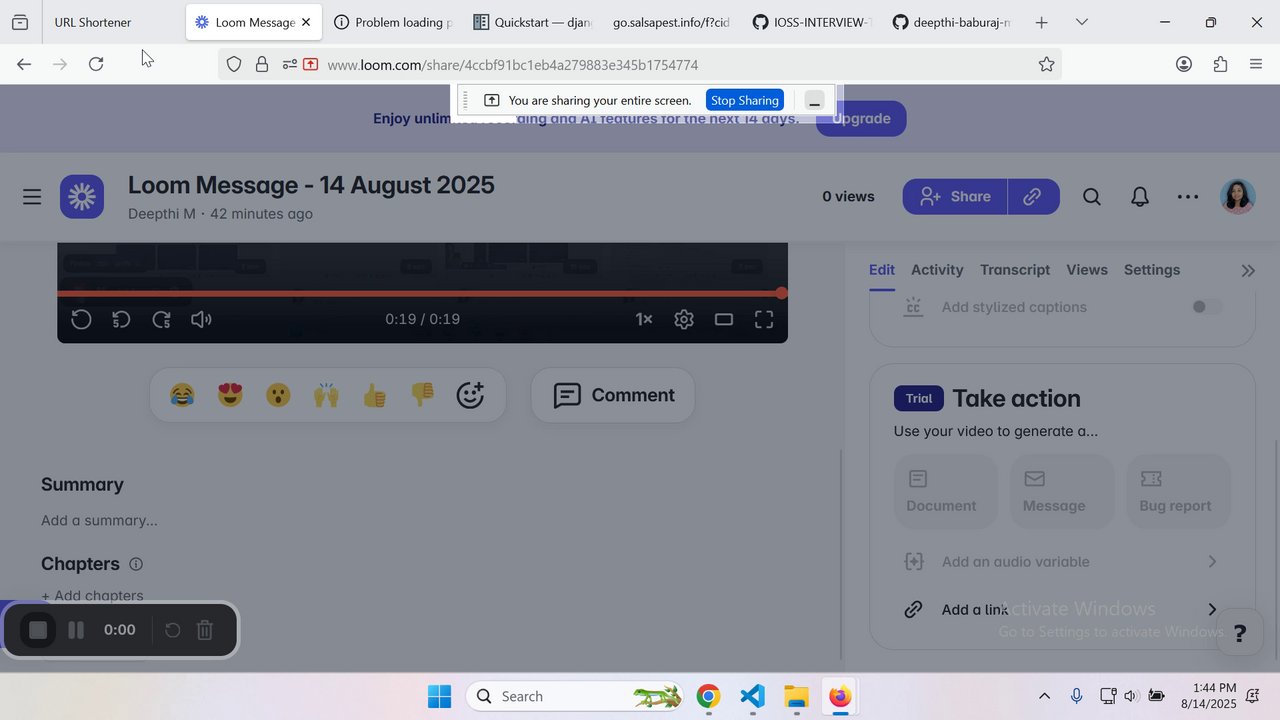
Task: Stop the Loom recording
Action: tap(38, 630)
